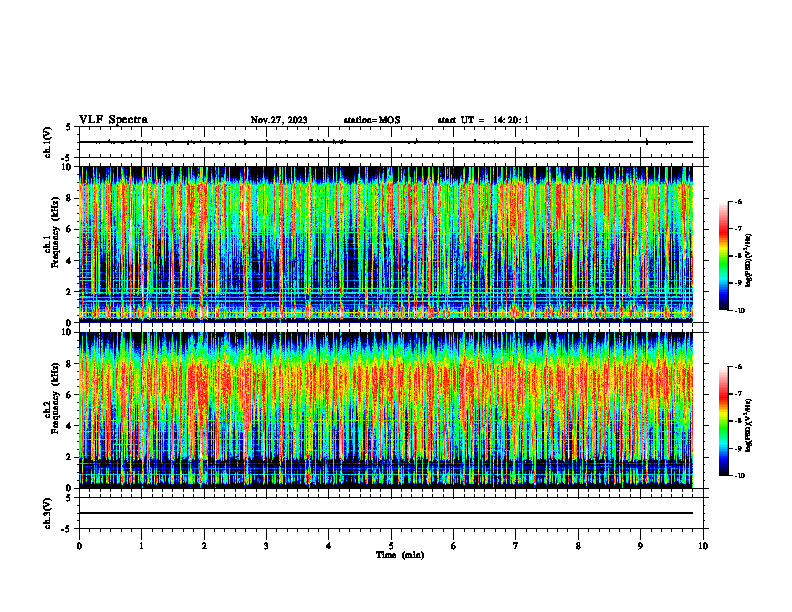Click the ch.2 spectrogram color scale bar

723,421
